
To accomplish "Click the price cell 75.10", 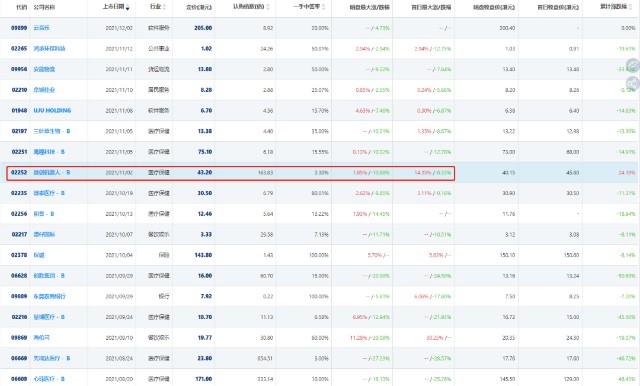I will (x=205, y=152).
